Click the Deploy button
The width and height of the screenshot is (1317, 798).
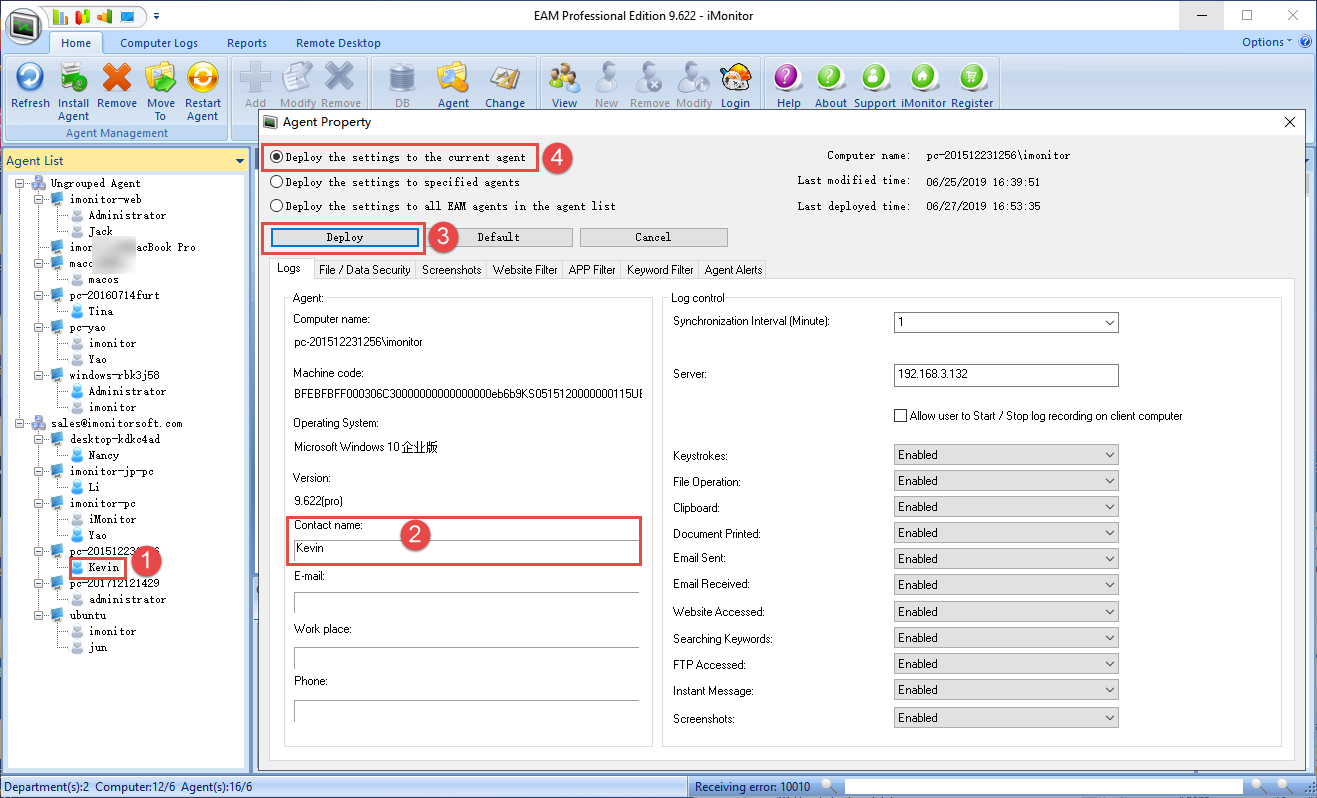(x=345, y=237)
